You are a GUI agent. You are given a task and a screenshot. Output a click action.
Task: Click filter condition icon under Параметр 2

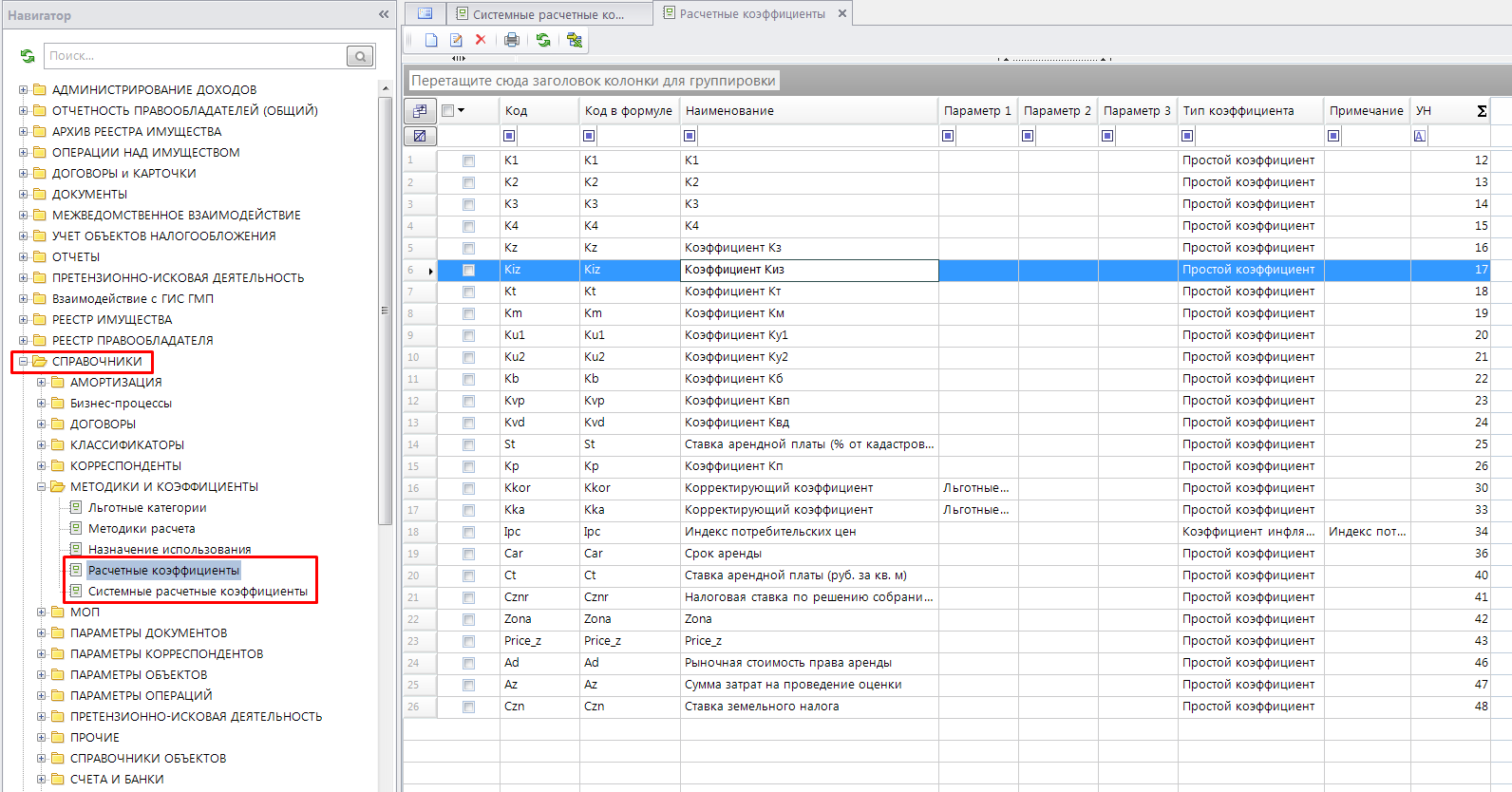(1028, 136)
